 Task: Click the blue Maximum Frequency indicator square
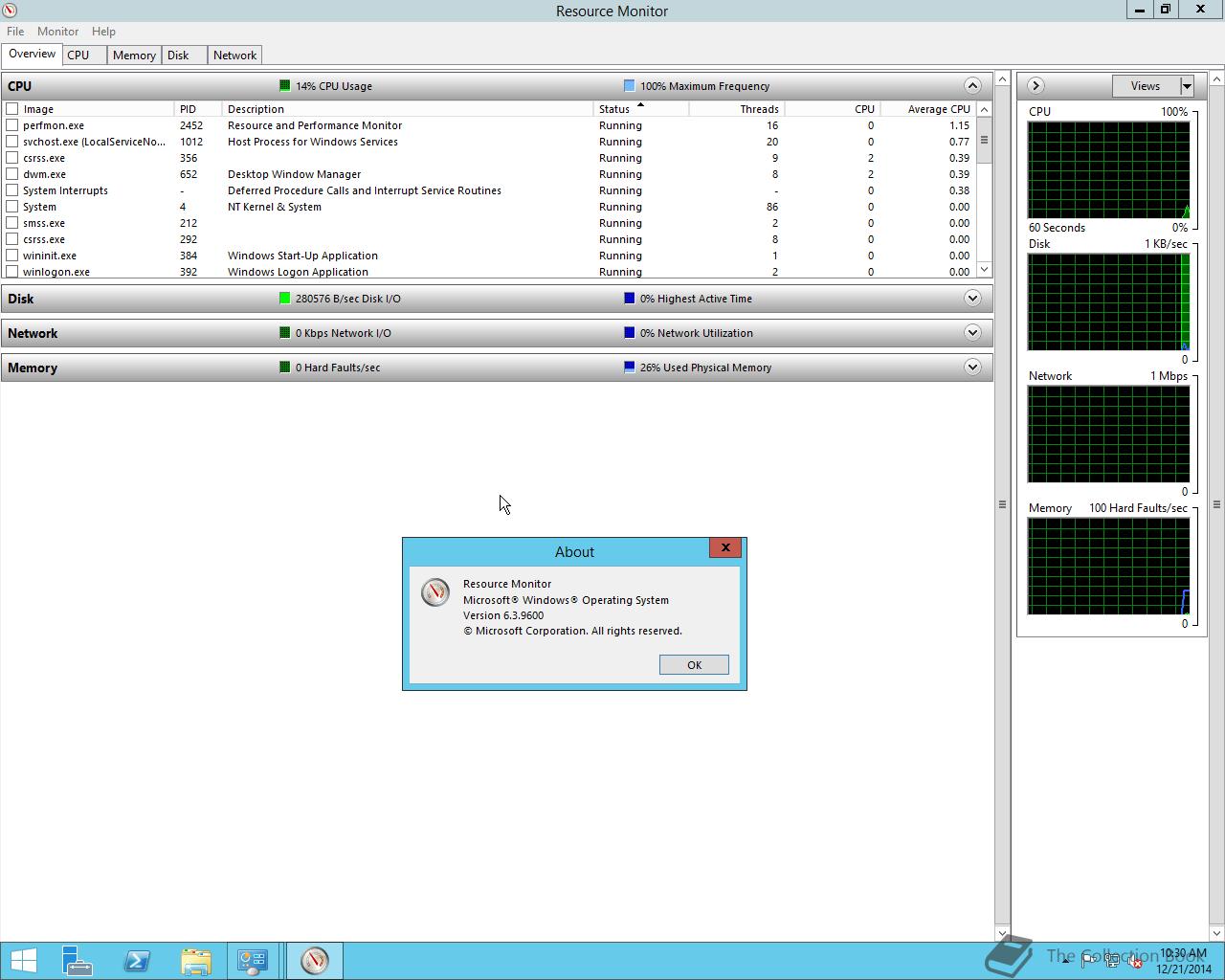[629, 86]
